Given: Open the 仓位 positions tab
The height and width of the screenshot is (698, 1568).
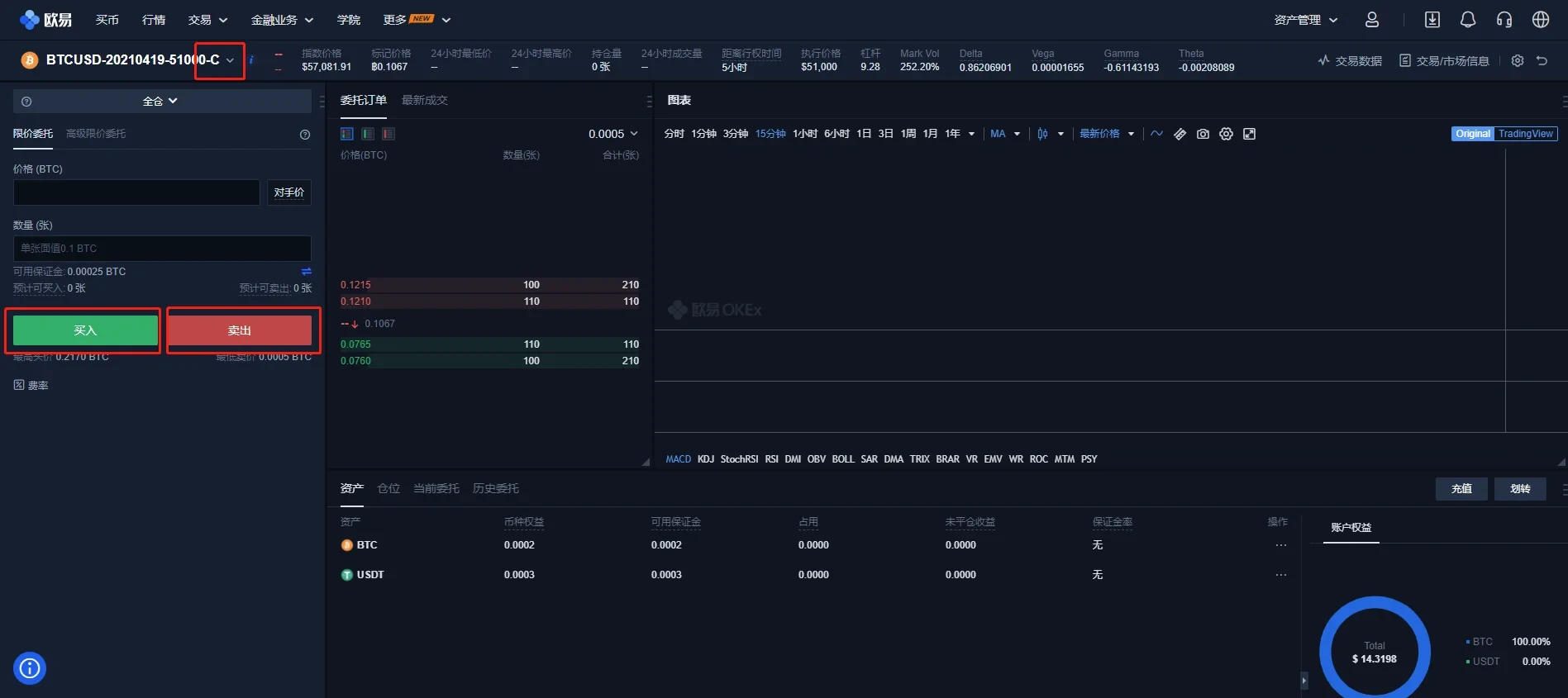Looking at the screenshot, I should (388, 488).
